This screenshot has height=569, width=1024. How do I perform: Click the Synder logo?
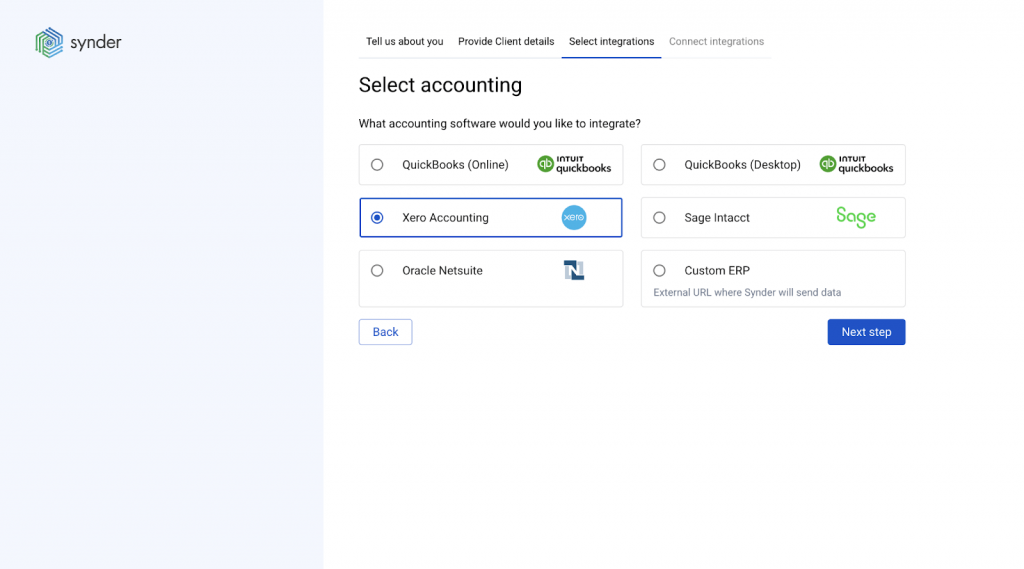click(78, 42)
